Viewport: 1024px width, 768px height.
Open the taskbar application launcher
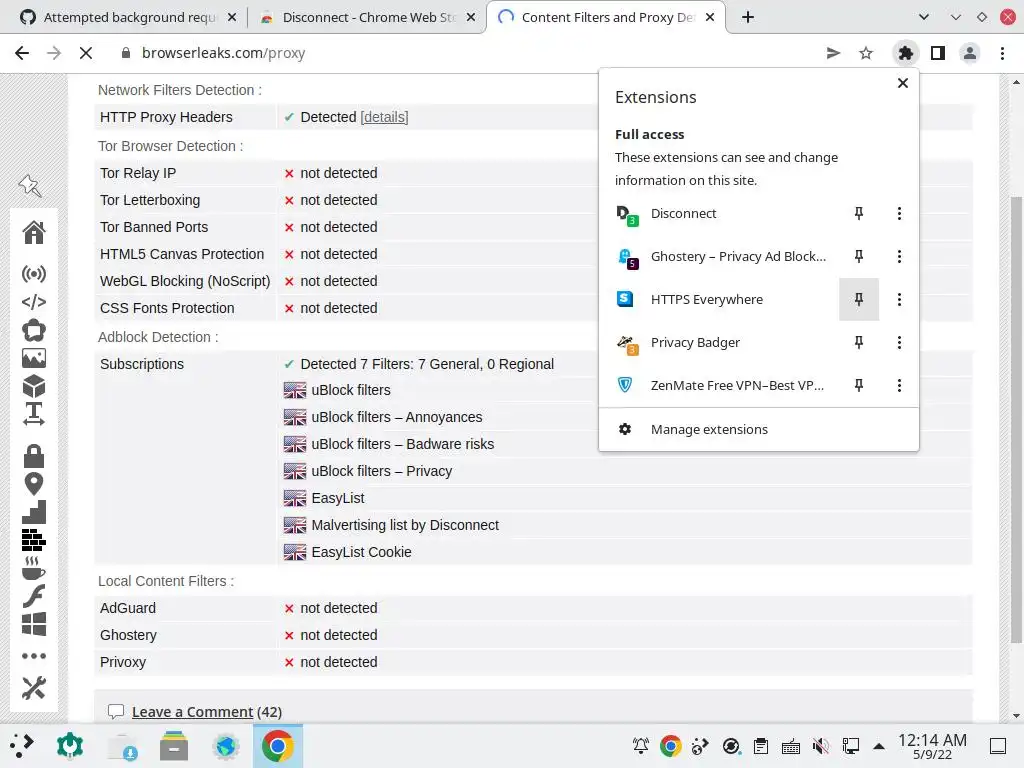point(22,746)
